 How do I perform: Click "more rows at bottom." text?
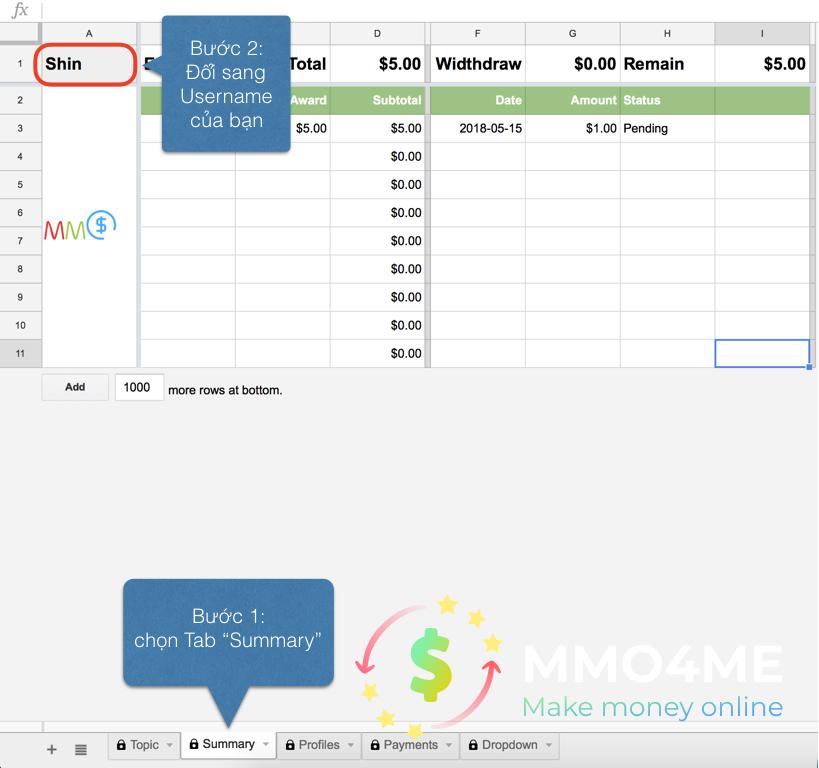tap(225, 390)
